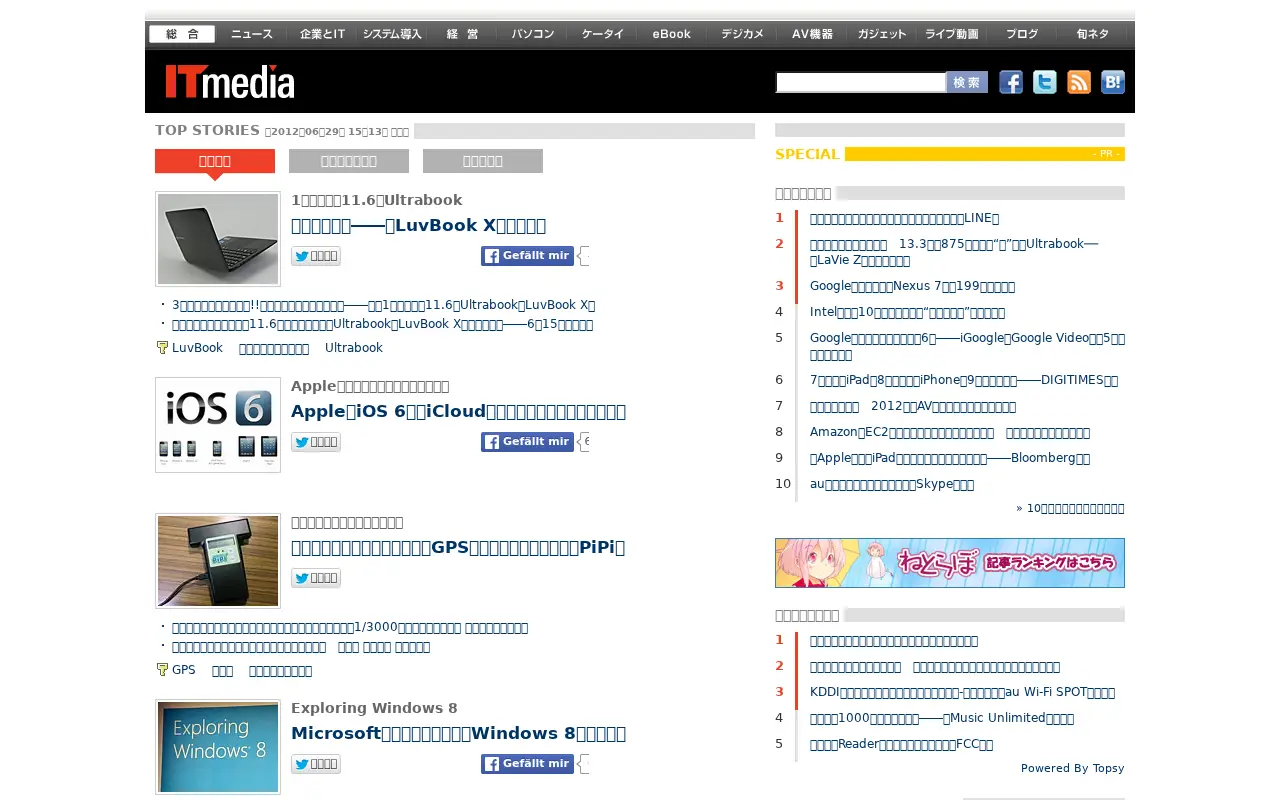1280x800 pixels.
Task: Click the ITmedia logo
Action: [x=230, y=81]
